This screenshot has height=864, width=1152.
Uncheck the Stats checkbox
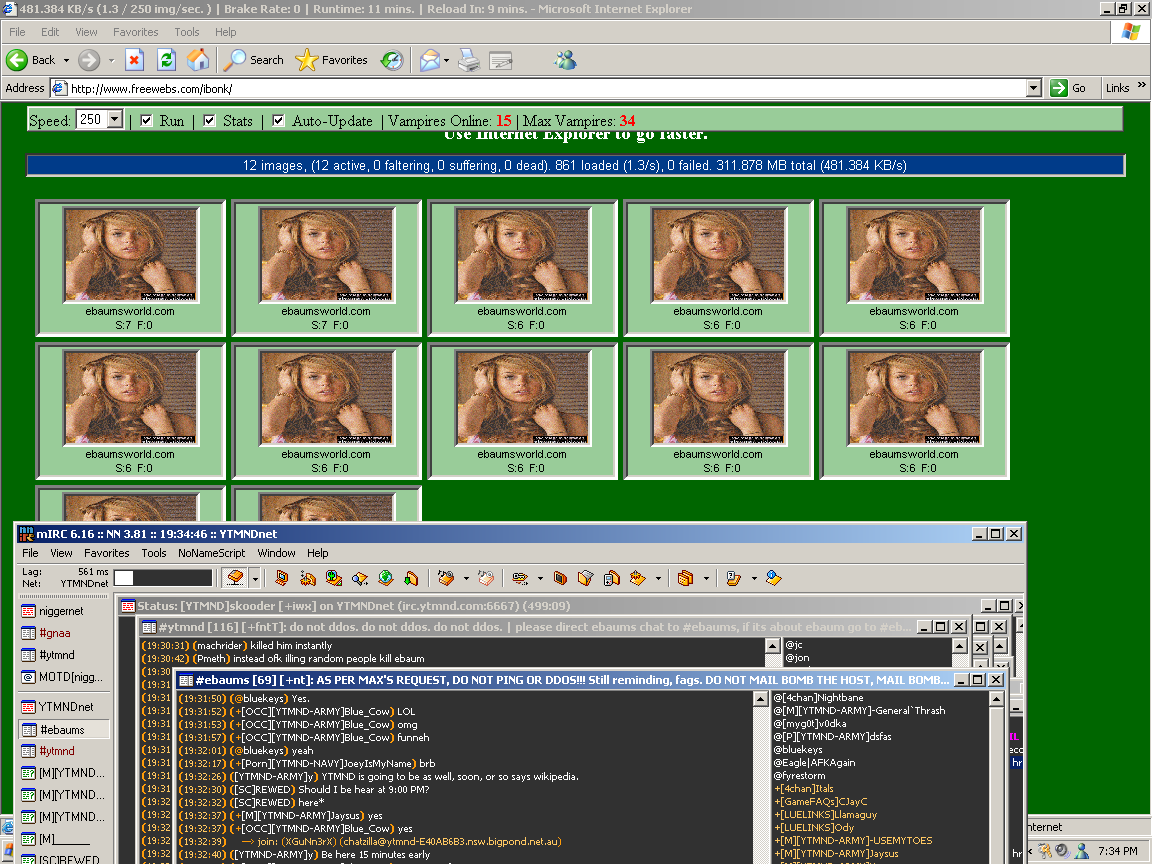pos(209,121)
